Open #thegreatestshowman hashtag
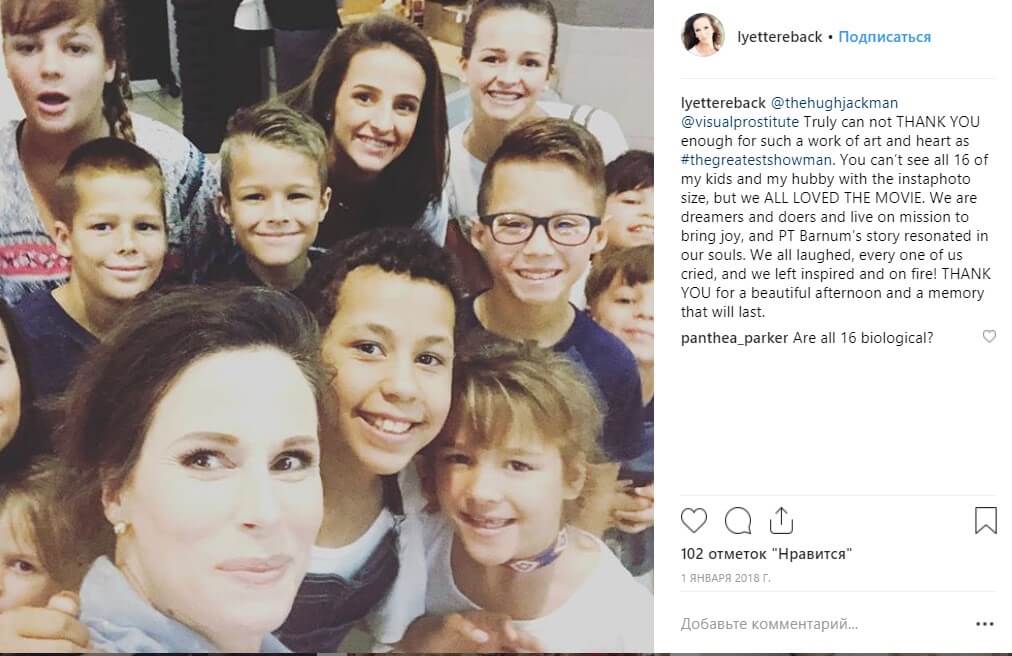 [756, 159]
